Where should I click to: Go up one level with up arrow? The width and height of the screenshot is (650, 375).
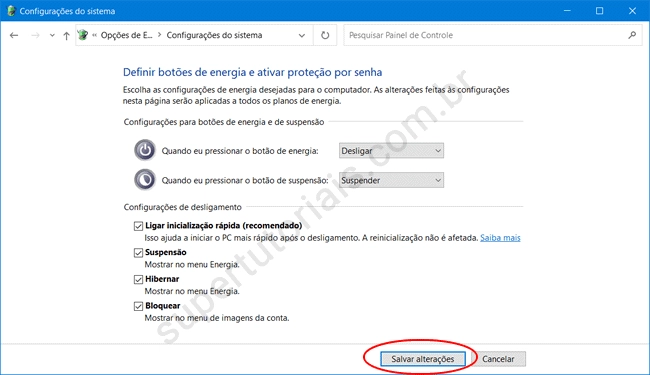pos(66,36)
